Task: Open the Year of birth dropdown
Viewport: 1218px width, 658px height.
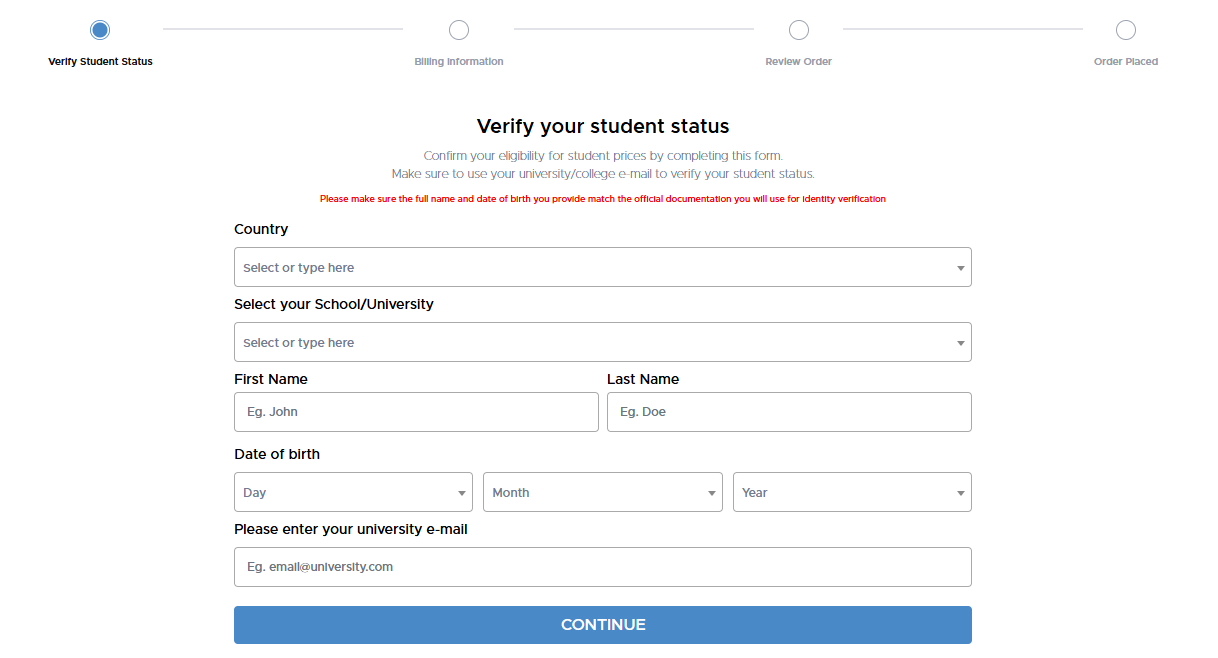Action: click(852, 493)
